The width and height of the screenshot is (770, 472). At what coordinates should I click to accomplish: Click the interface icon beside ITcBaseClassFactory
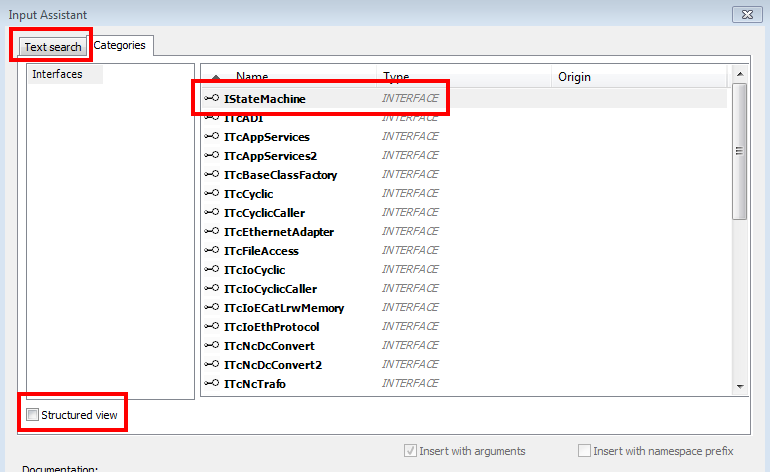(x=212, y=174)
